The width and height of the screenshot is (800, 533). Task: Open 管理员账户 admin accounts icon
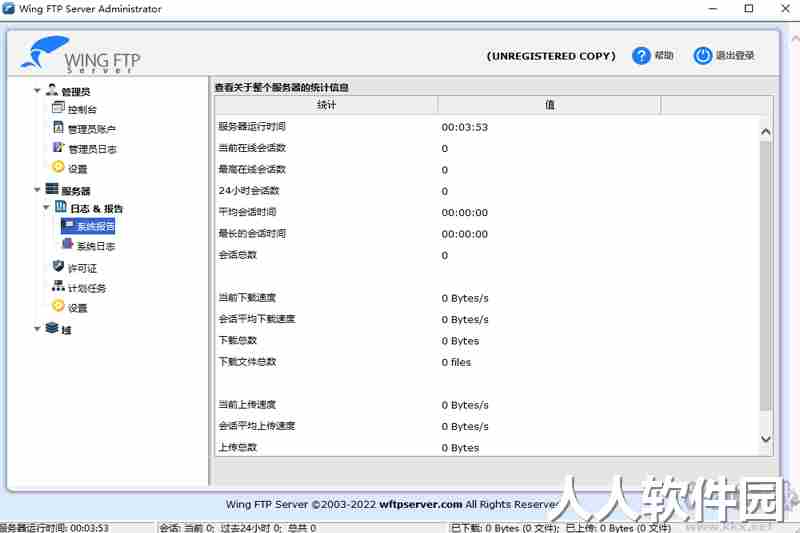click(x=58, y=128)
